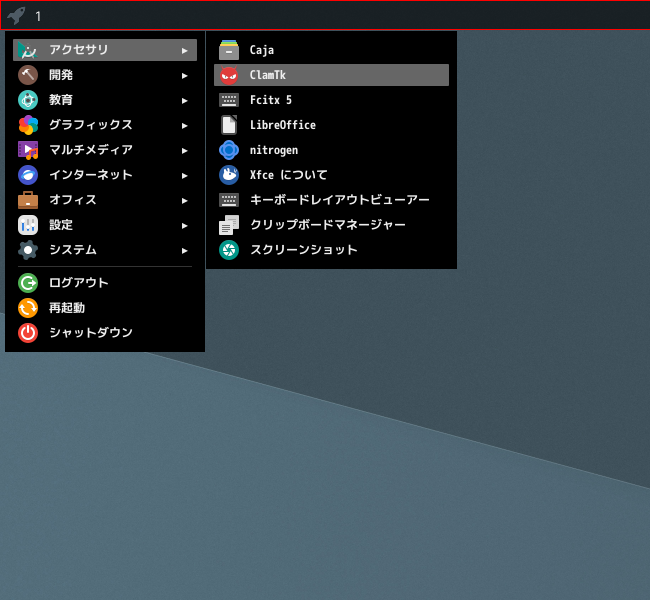The image size is (650, 600).
Task: Open the システム menu category
Action: (x=105, y=250)
